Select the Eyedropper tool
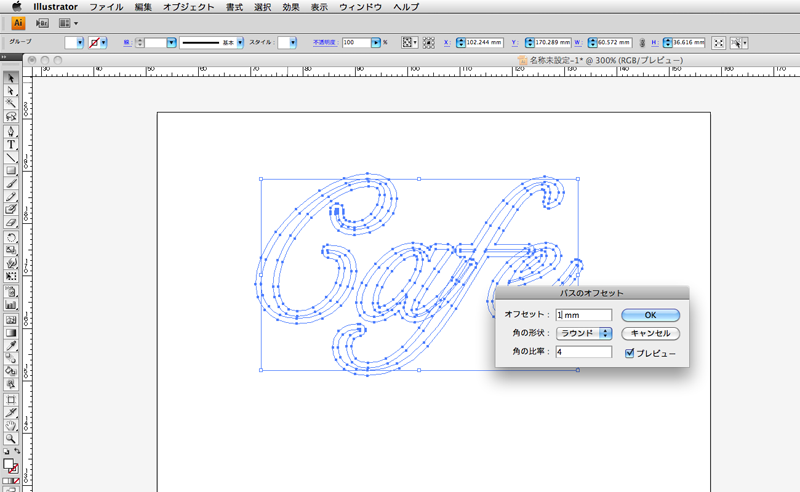The width and height of the screenshot is (800, 492). click(x=11, y=346)
